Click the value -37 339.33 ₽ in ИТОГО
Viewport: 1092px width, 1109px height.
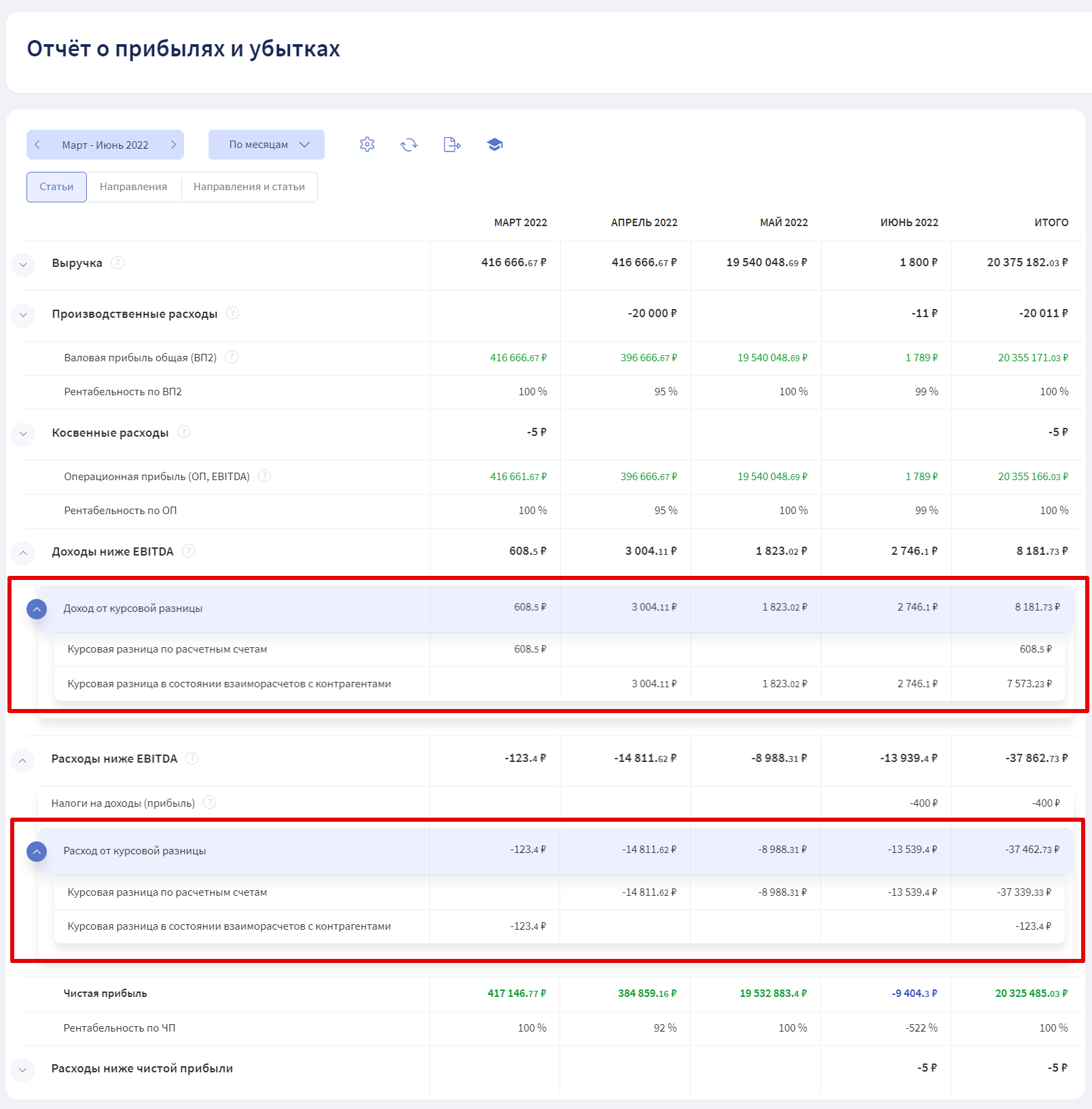coord(1024,892)
